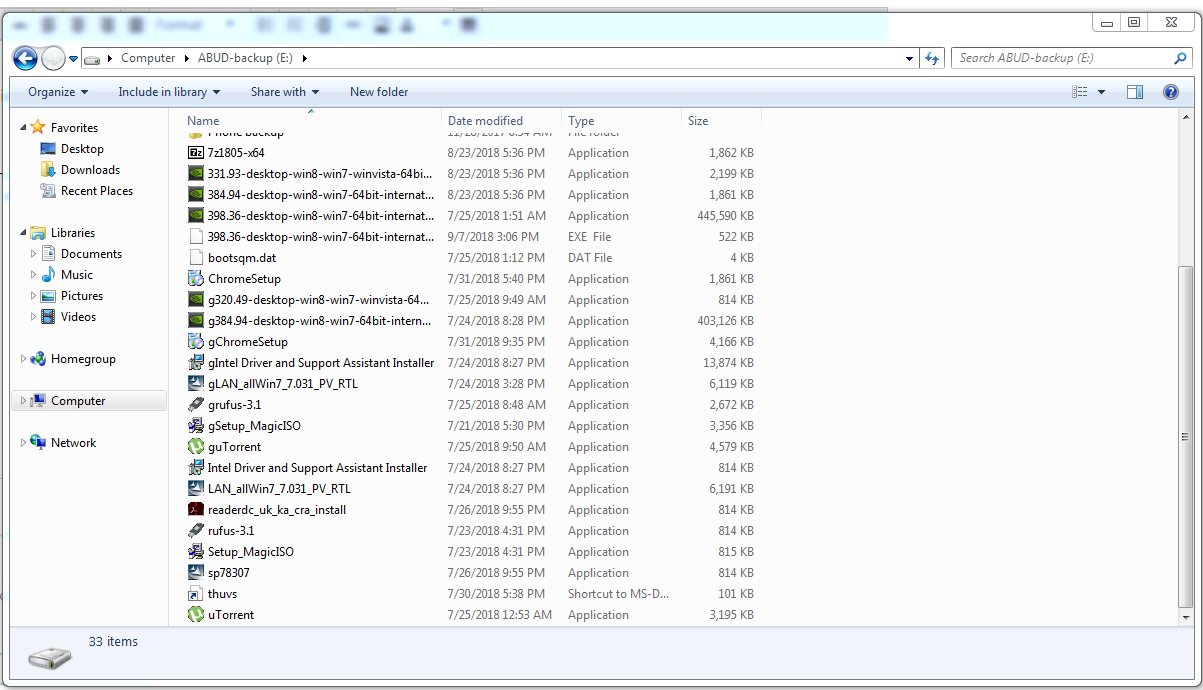The height and width of the screenshot is (690, 1203).
Task: Click the g384.94-desktop NVIDIA icon
Action: 196,321
